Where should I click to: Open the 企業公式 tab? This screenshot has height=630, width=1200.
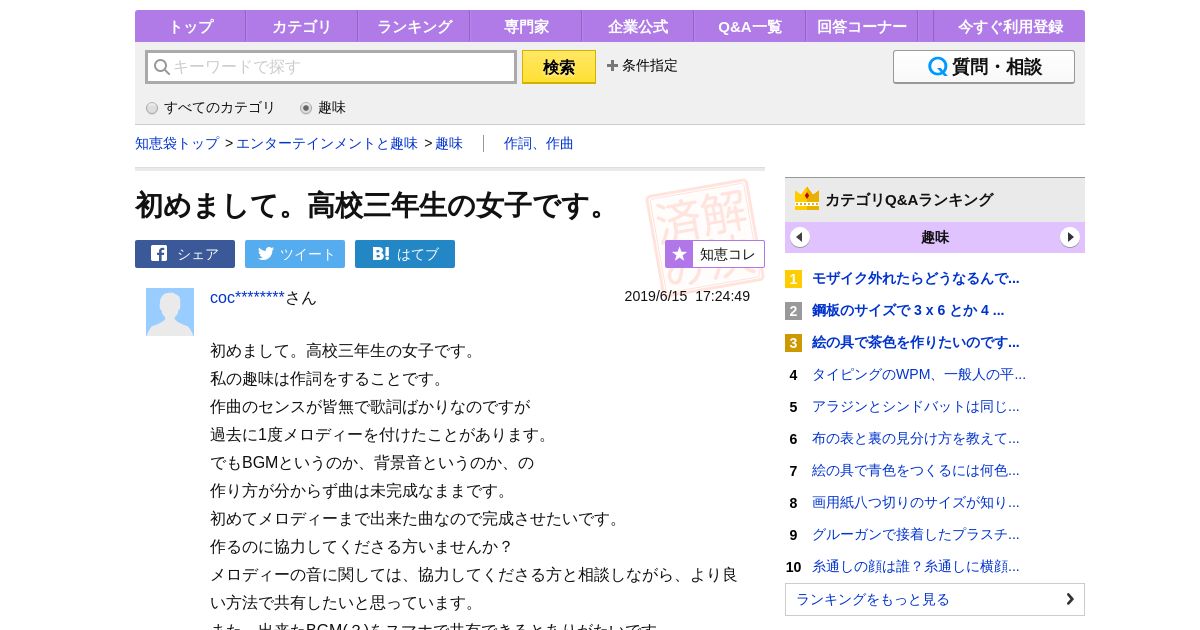[x=638, y=27]
